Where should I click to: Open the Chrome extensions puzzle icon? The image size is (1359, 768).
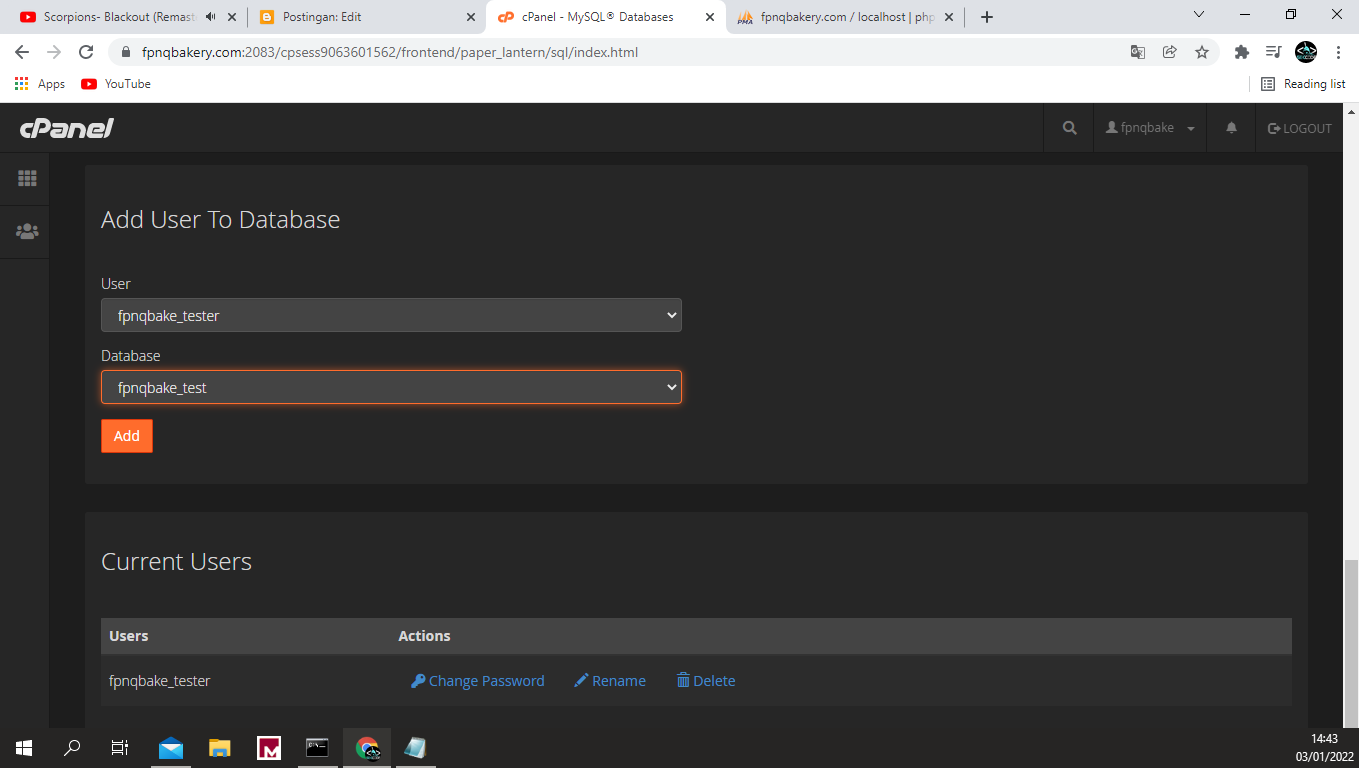coord(1242,52)
